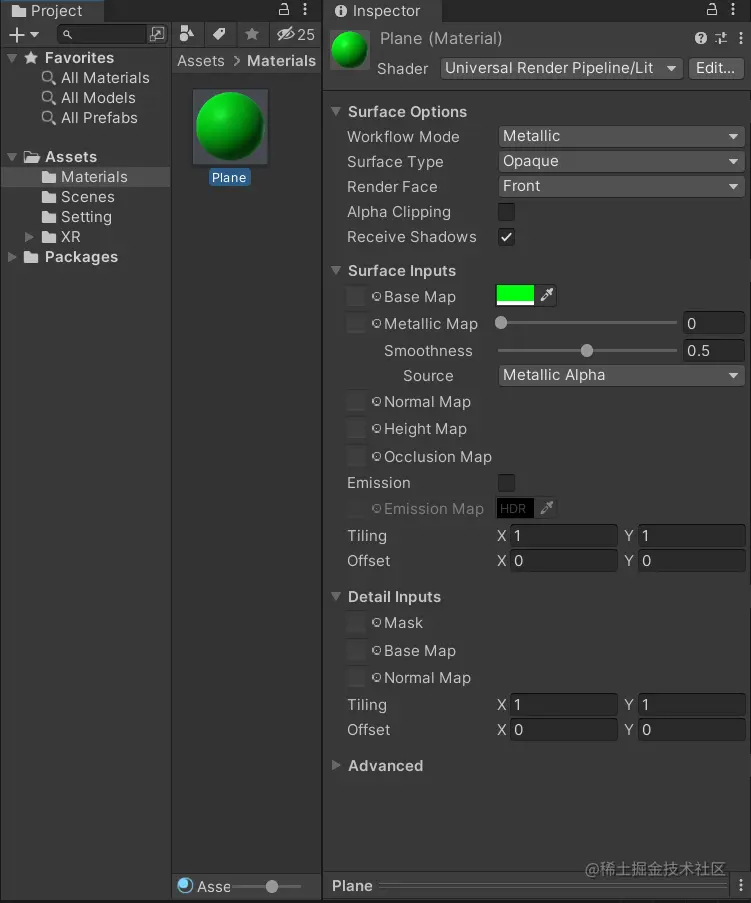Click the Smoothness slider handle

click(587, 350)
